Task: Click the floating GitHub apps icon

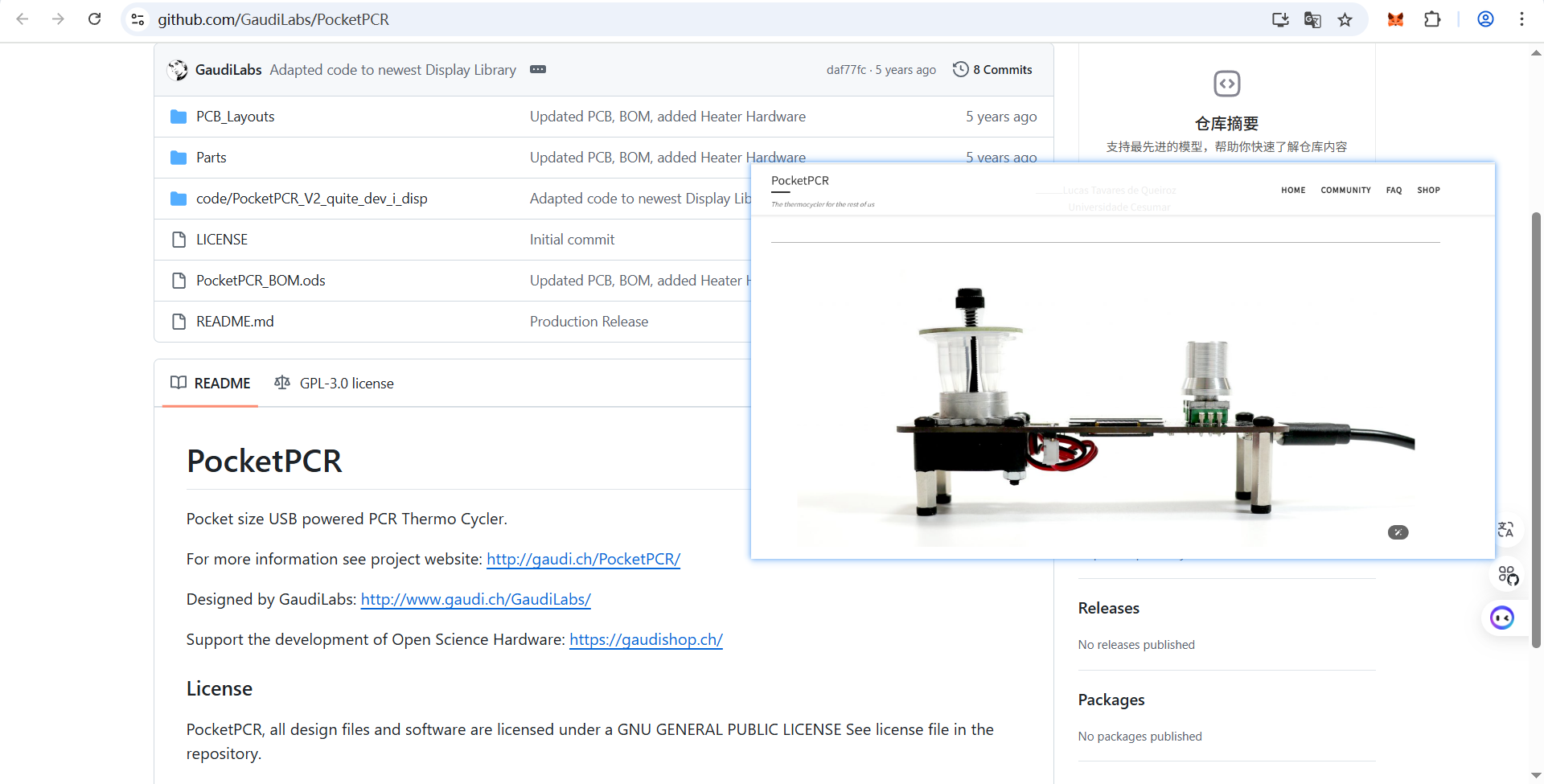Action: click(x=1507, y=575)
